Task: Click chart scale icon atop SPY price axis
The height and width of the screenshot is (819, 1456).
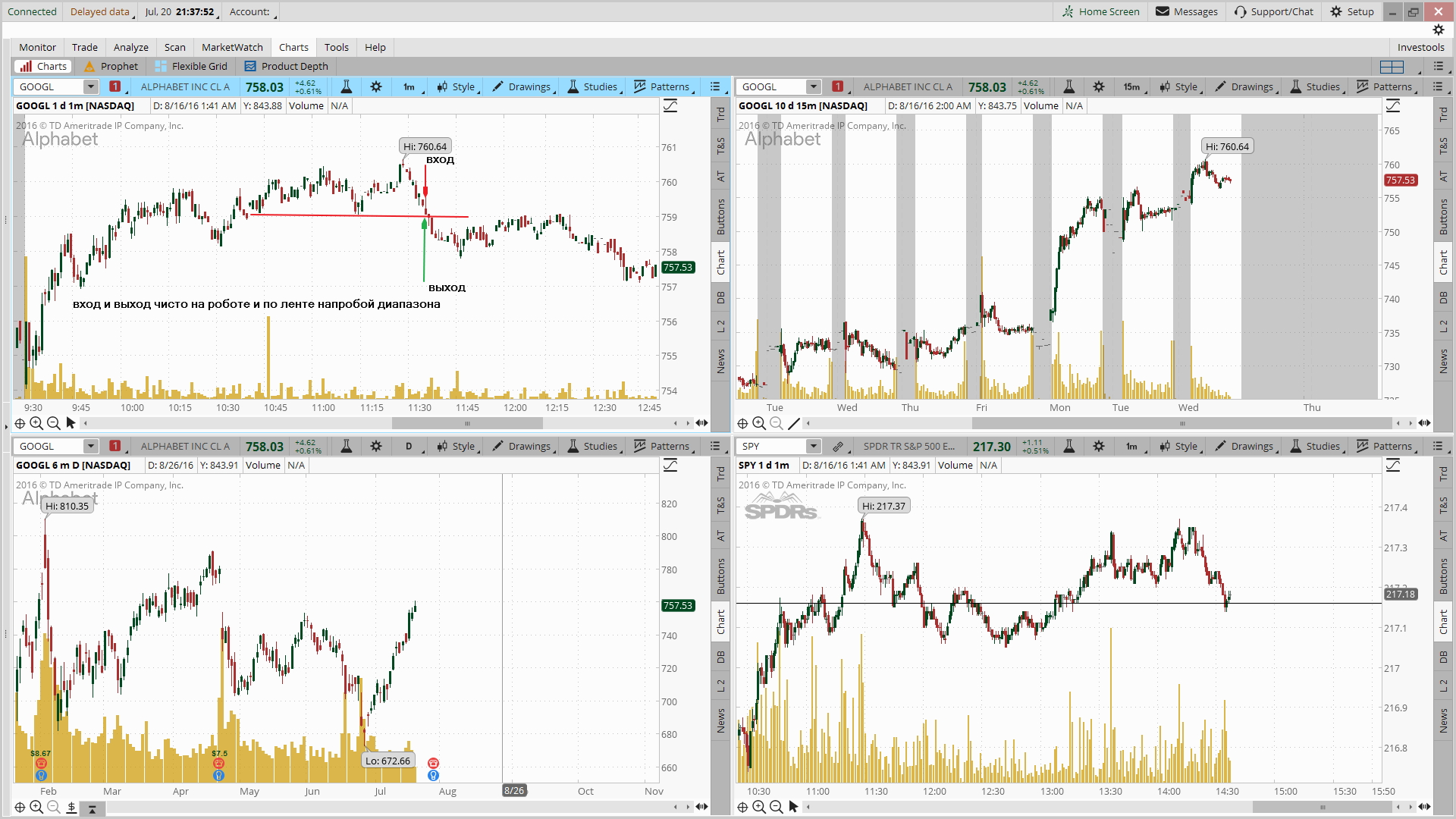Action: tap(1393, 466)
